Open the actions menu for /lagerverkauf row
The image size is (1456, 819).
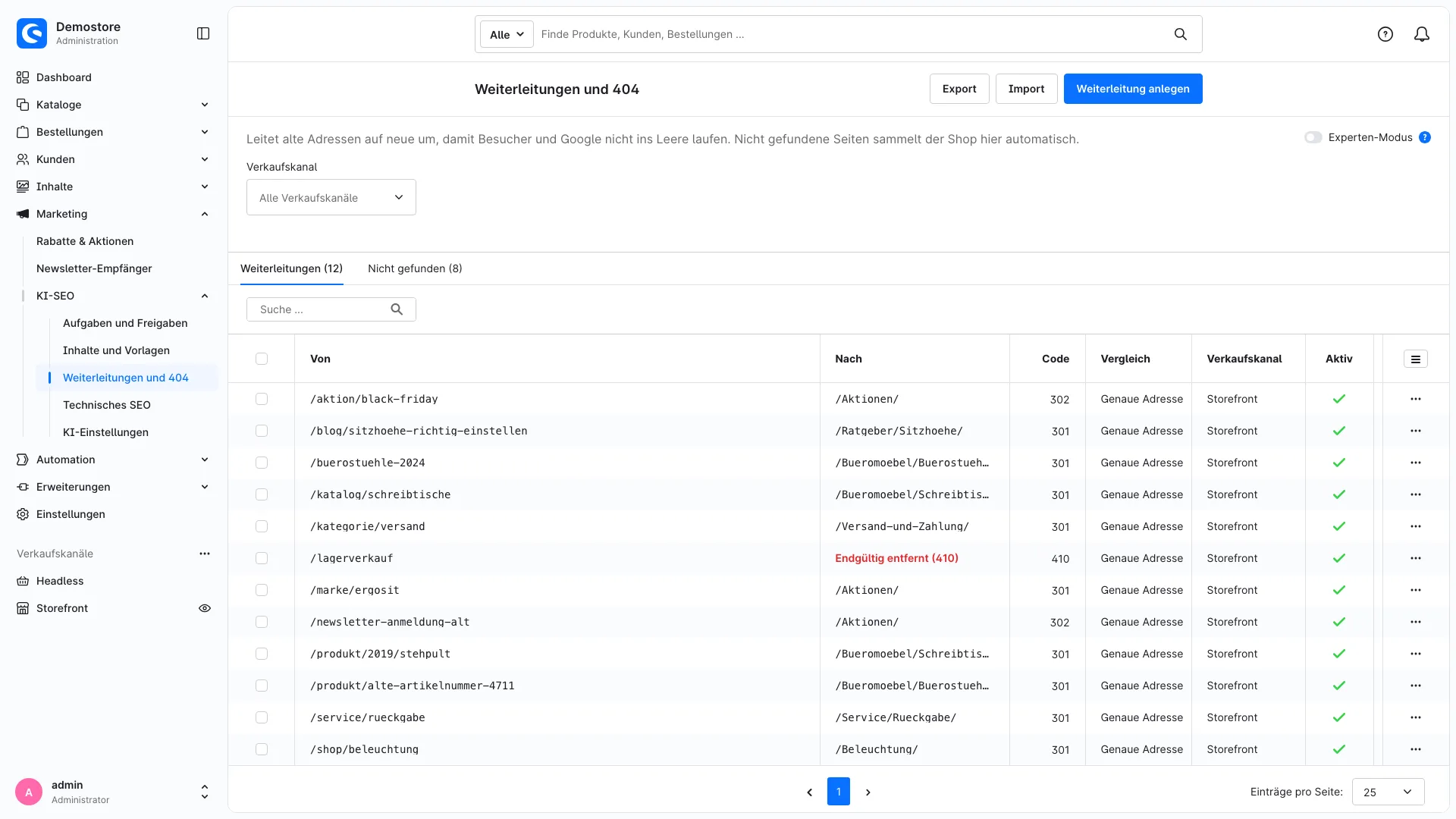pyautogui.click(x=1416, y=558)
